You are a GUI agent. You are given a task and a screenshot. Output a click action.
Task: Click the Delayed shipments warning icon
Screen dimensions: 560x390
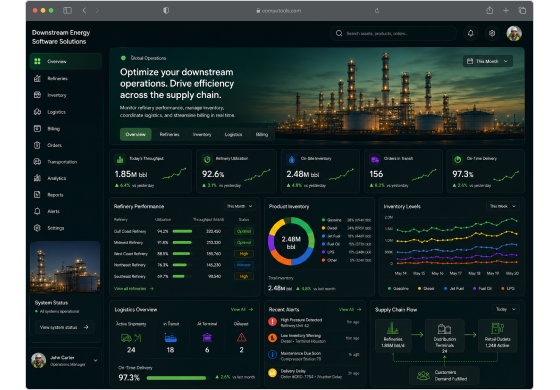click(241, 338)
